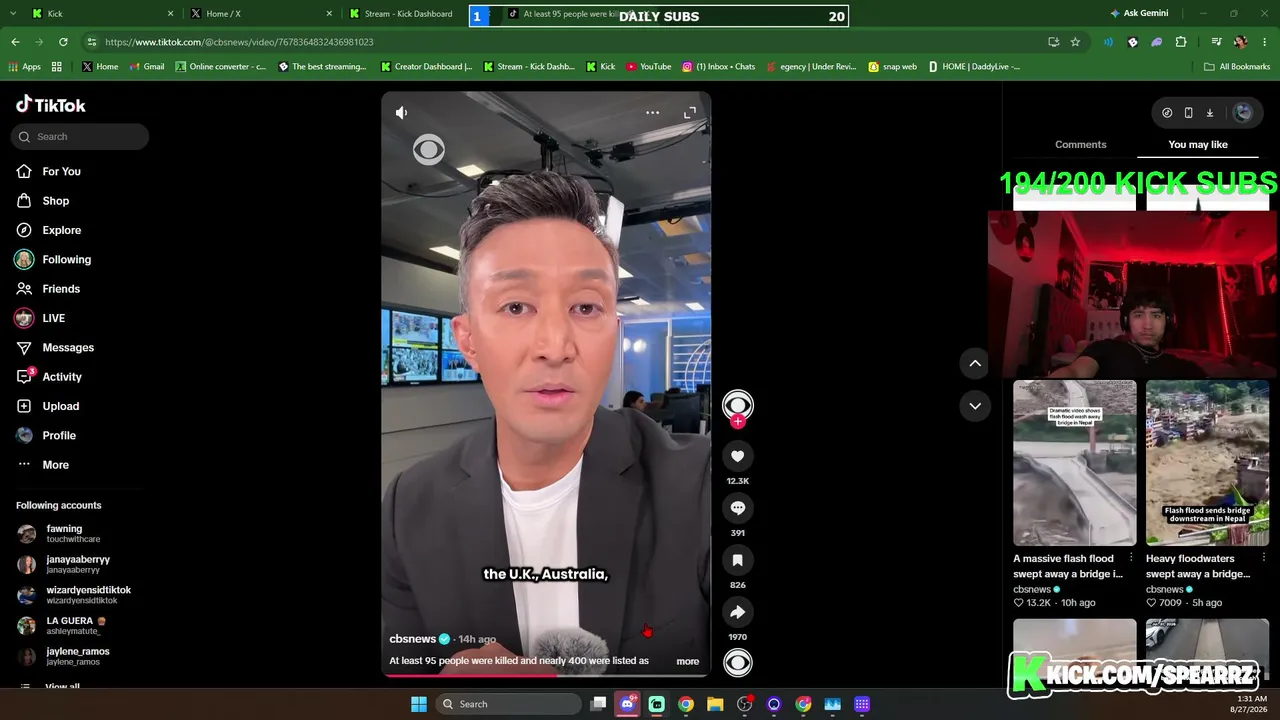1280x720 pixels.
Task: Open the Chrome three-dot menu
Action: (x=1265, y=42)
